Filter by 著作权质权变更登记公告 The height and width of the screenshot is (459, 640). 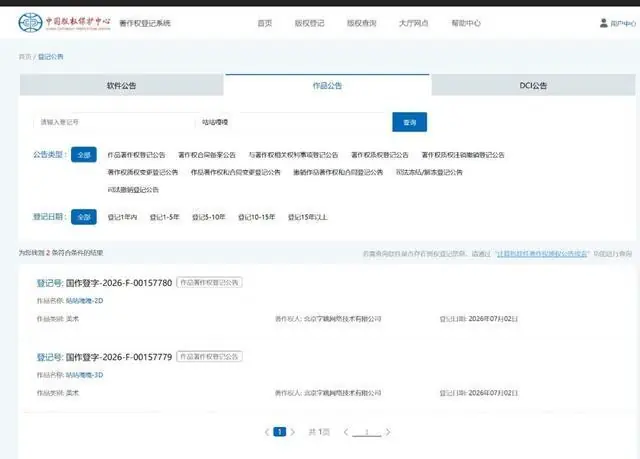point(143,172)
